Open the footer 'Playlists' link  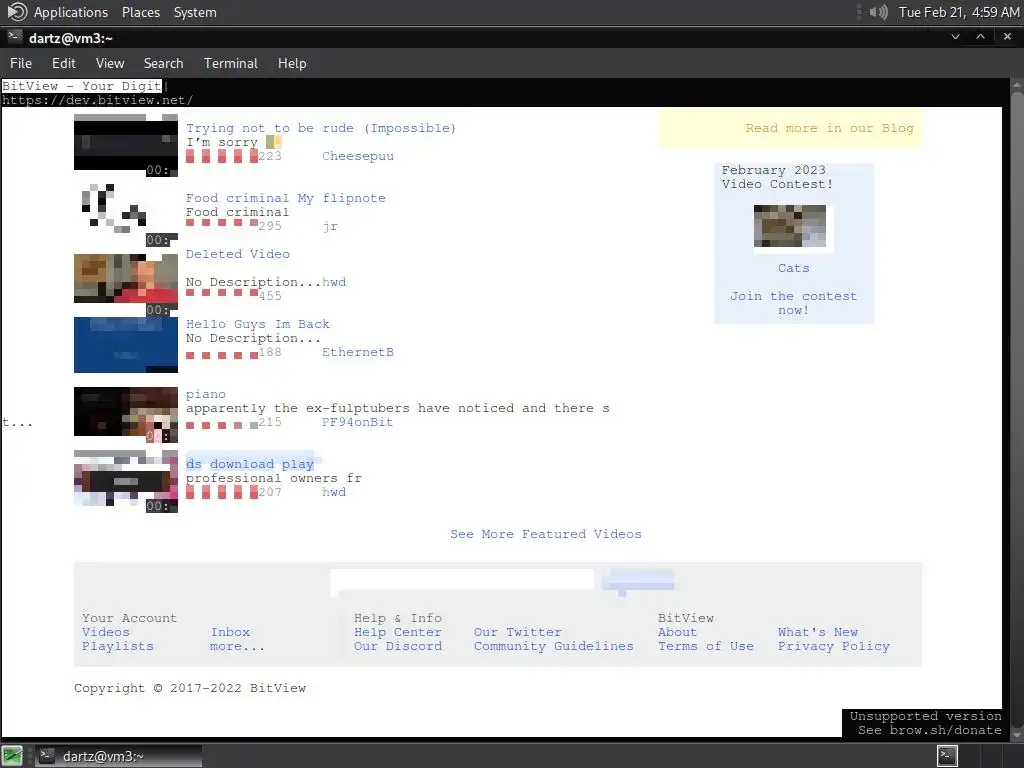pos(118,646)
